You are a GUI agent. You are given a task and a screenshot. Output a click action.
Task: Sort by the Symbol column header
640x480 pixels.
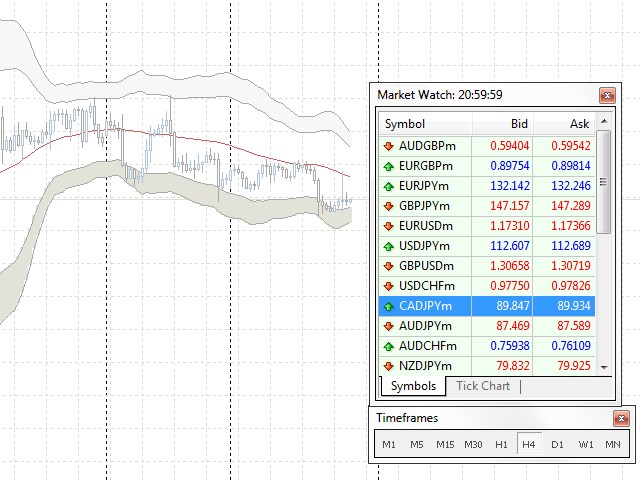[x=426, y=124]
